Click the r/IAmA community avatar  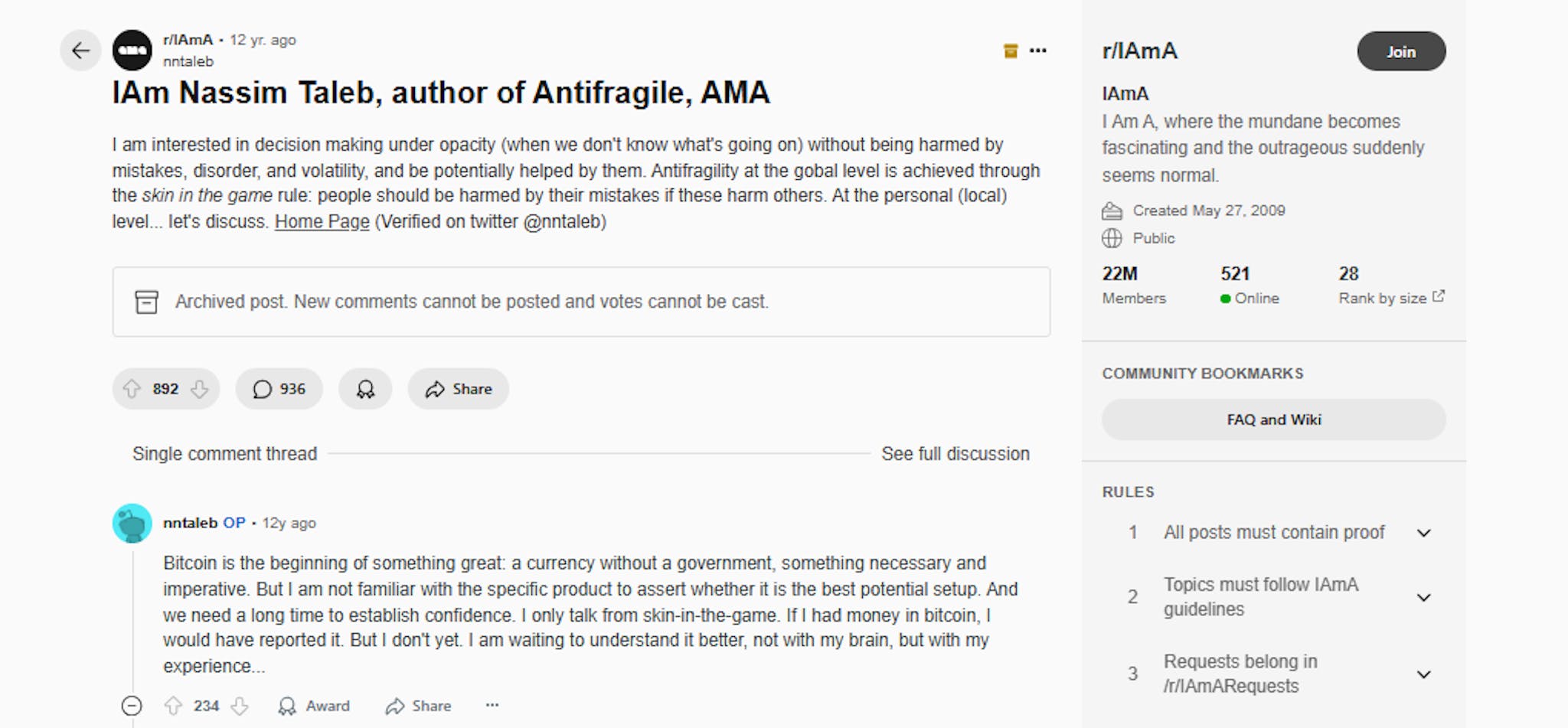(132, 51)
